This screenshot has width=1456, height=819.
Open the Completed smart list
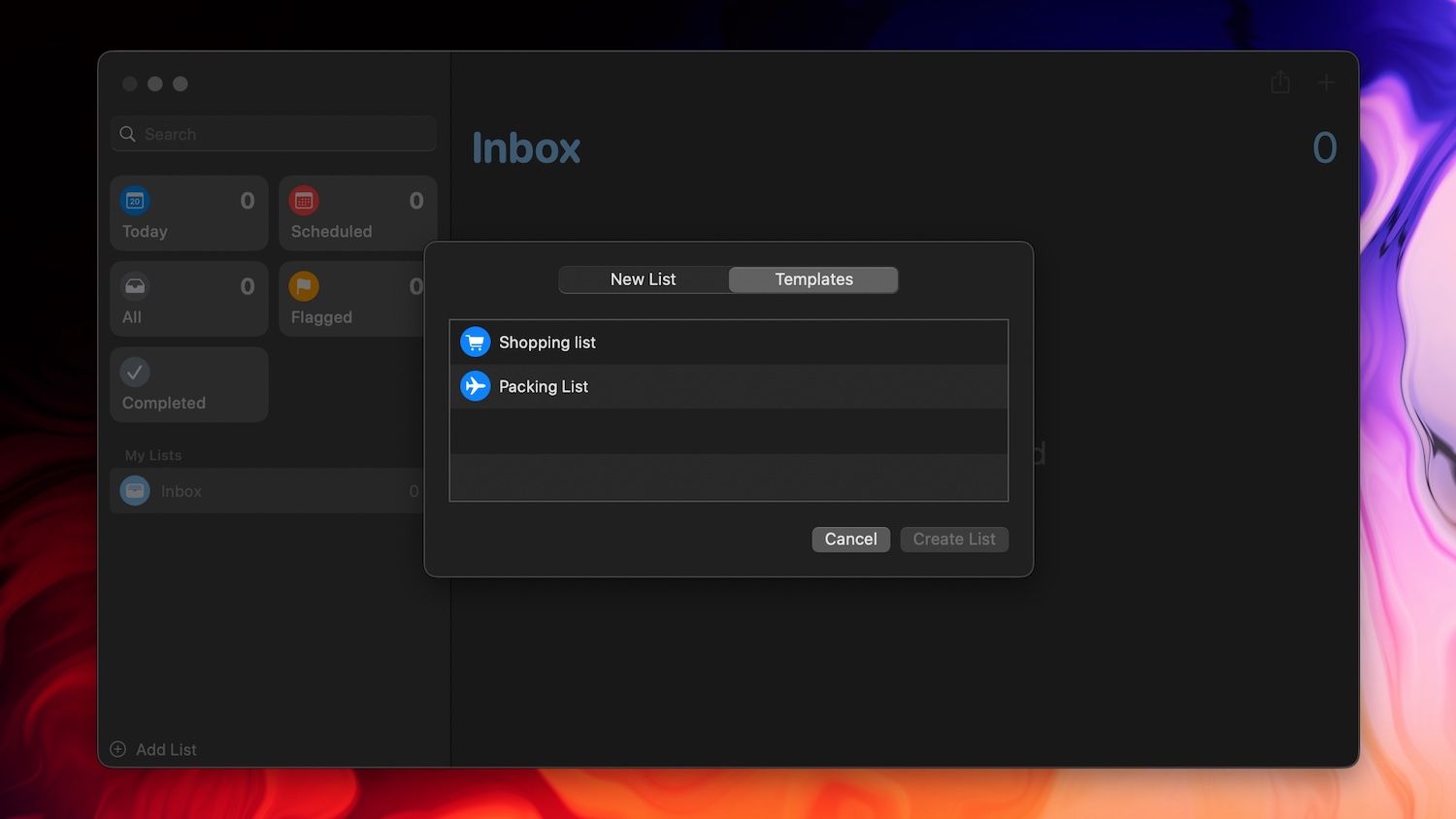[x=189, y=384]
